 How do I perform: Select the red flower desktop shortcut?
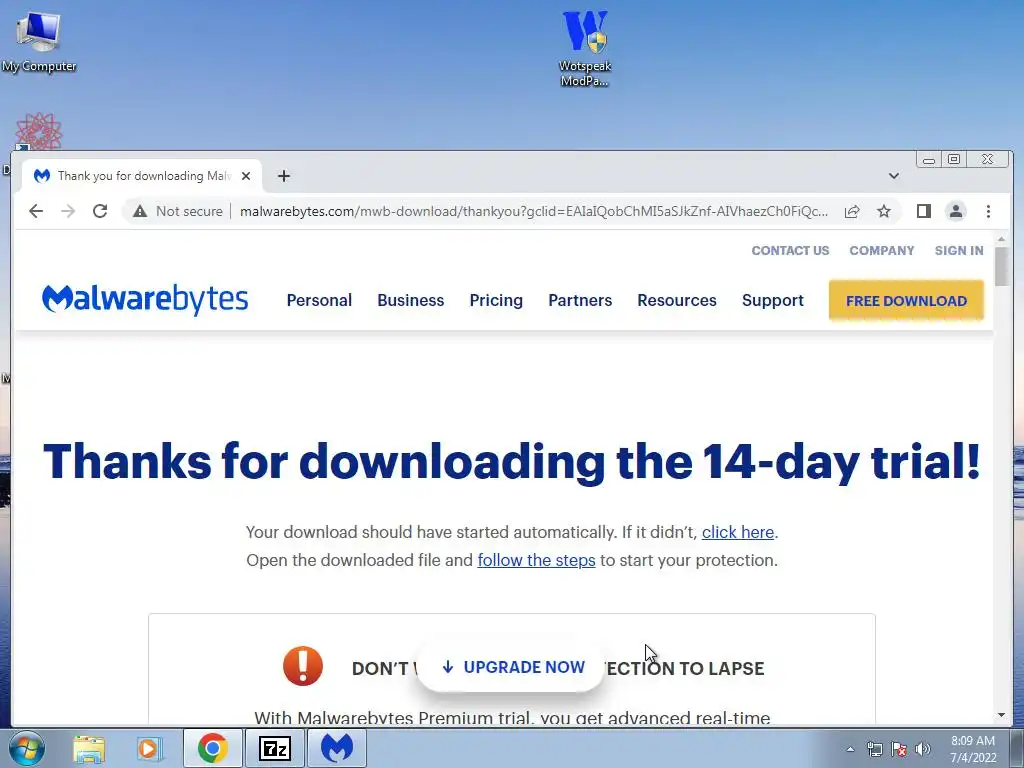click(39, 131)
